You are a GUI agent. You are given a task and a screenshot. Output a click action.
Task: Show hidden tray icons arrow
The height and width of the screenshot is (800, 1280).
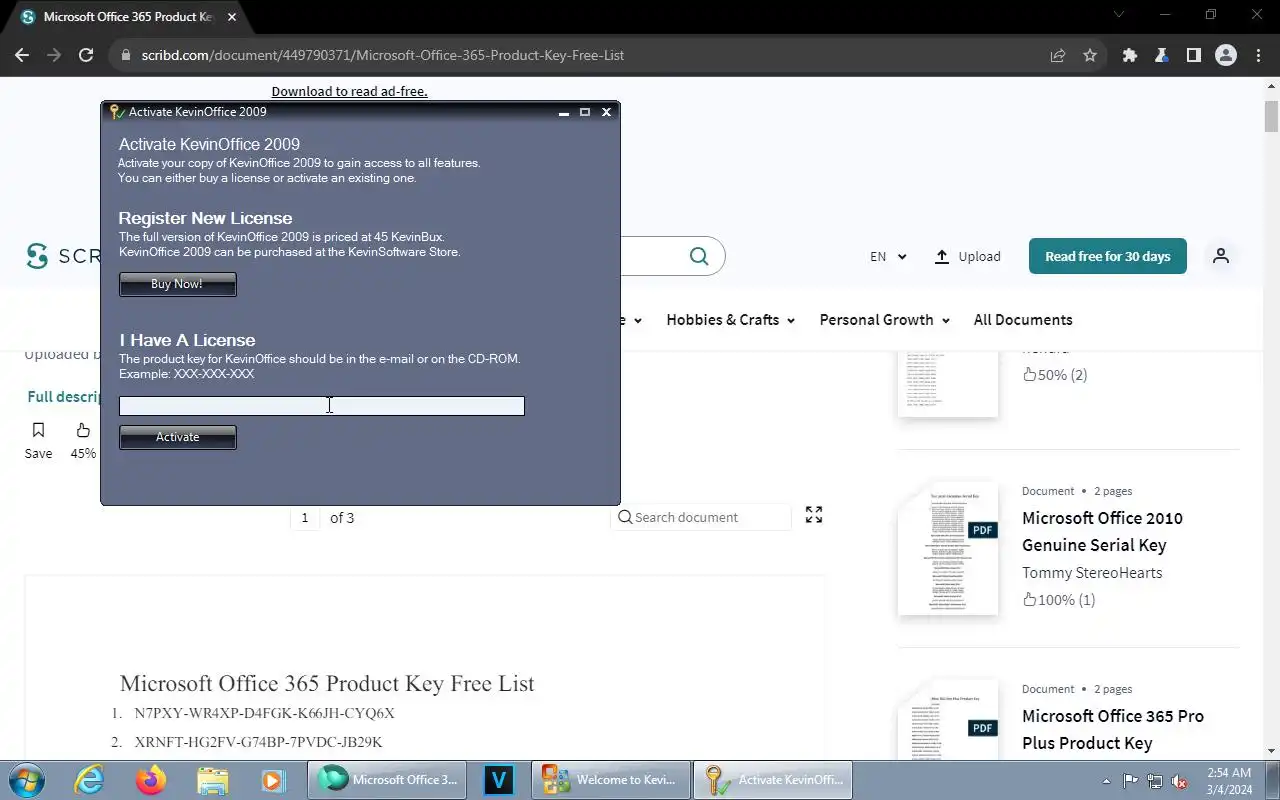[1106, 781]
